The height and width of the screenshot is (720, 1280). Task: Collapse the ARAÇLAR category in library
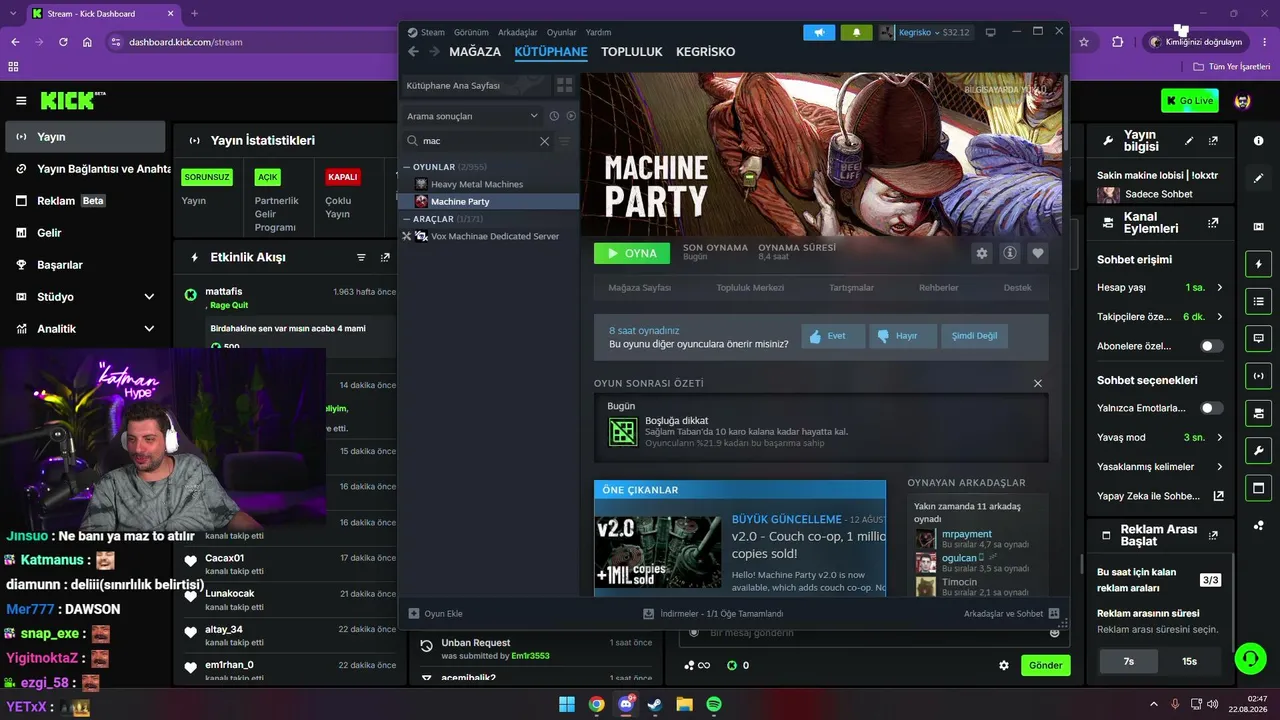coord(406,219)
